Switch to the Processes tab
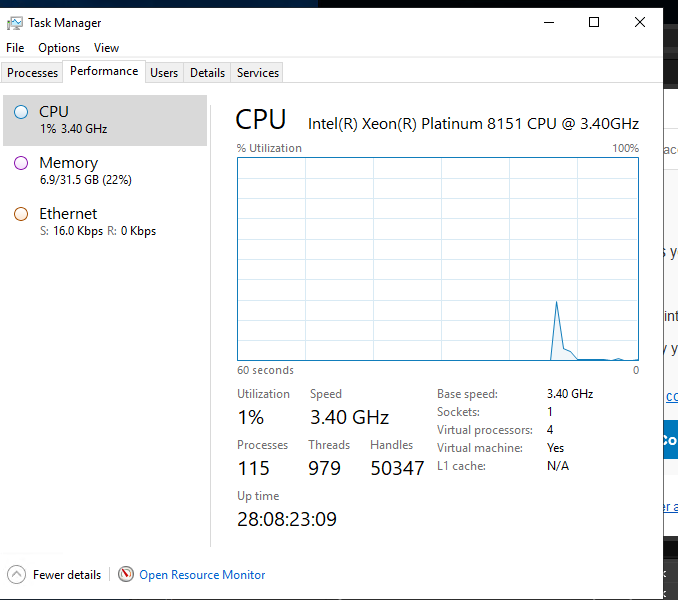678x600 pixels. click(x=33, y=73)
